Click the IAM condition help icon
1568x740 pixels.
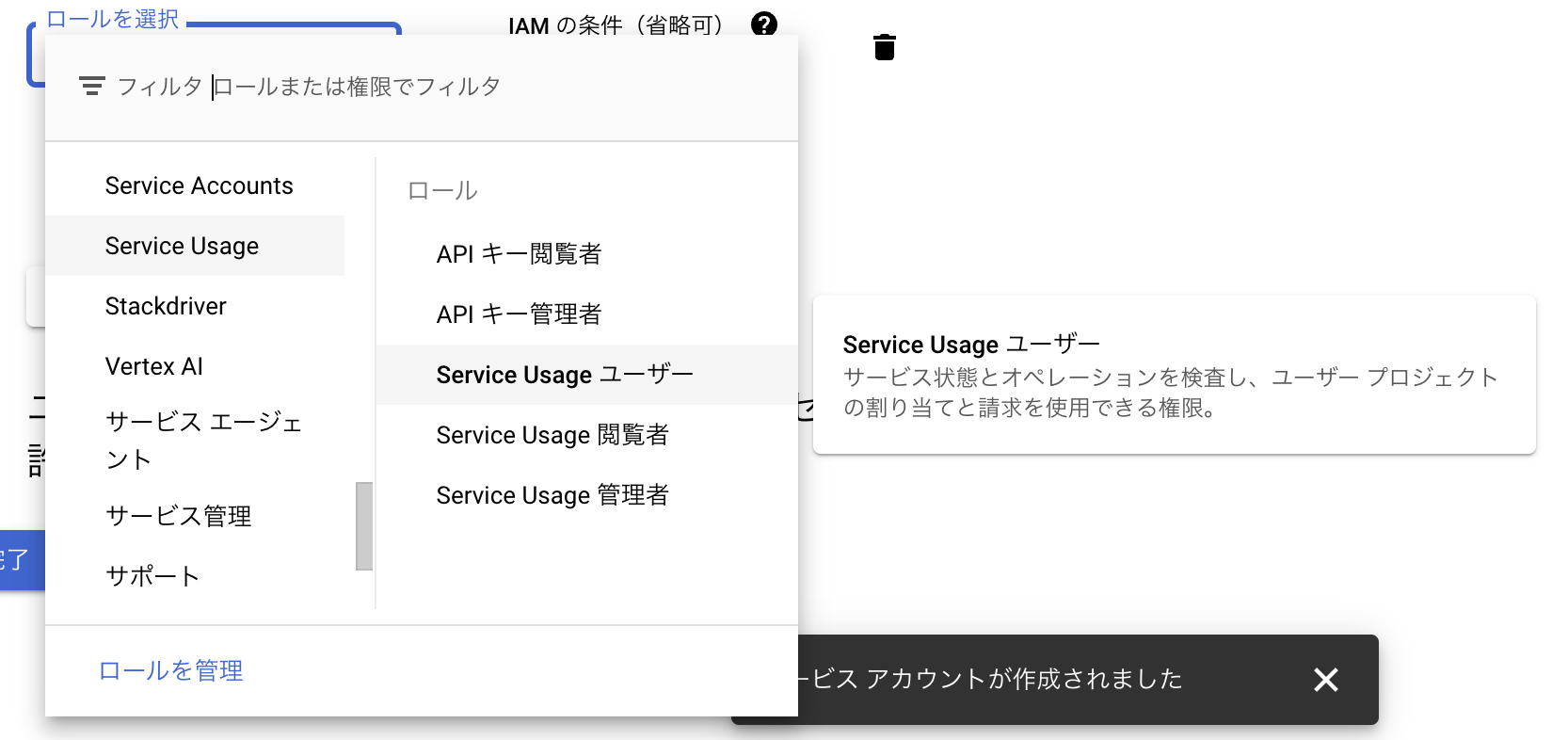coord(764,24)
